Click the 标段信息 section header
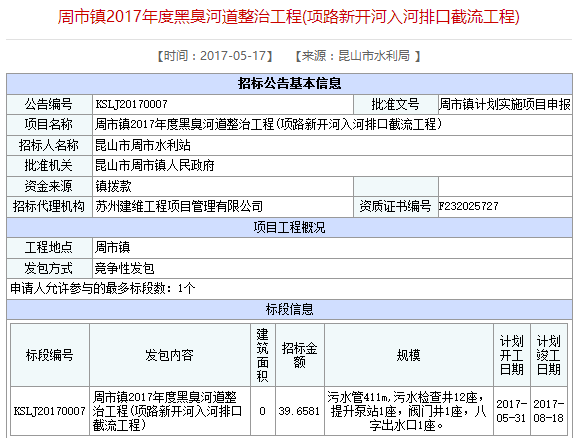Screen dimensions: 577x438 pos(289,310)
